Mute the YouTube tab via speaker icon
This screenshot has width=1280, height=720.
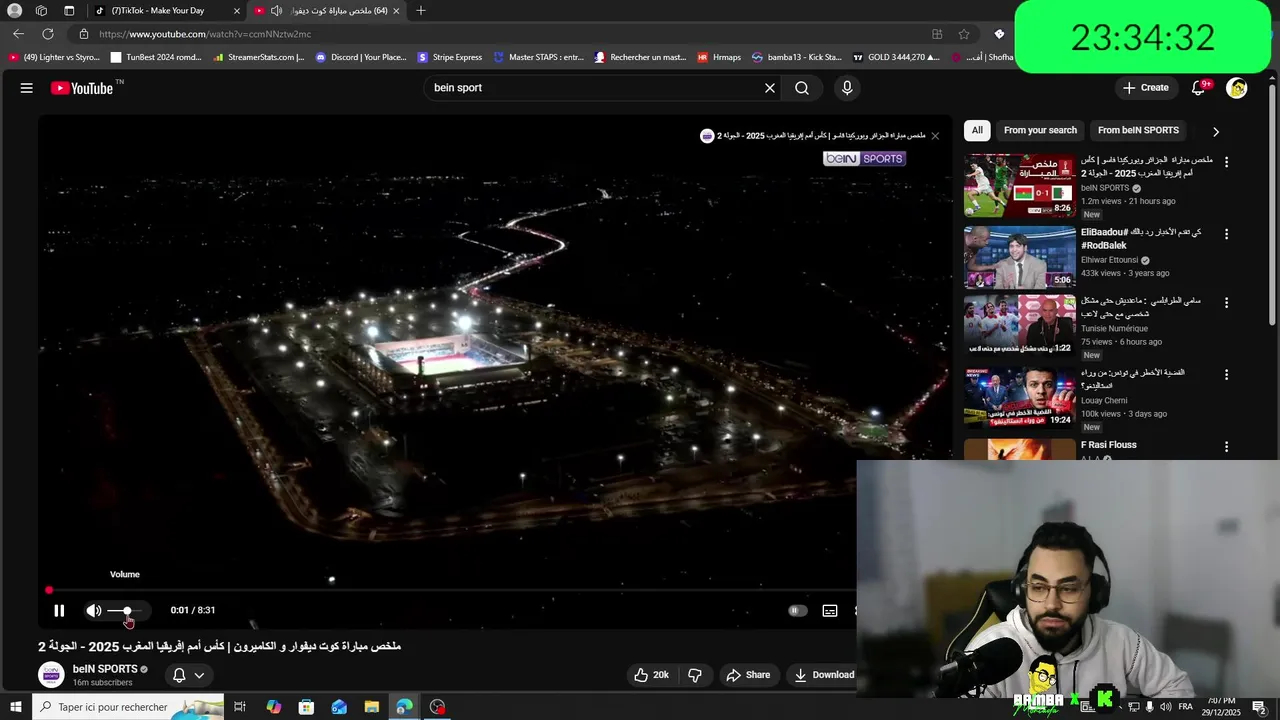point(277,11)
